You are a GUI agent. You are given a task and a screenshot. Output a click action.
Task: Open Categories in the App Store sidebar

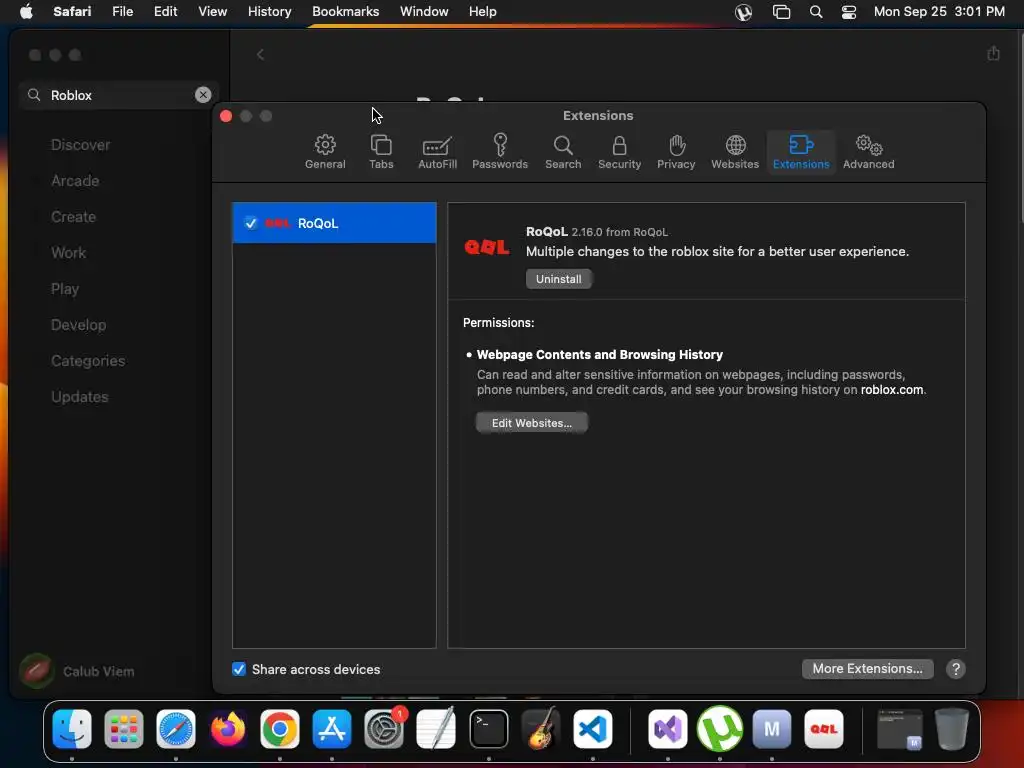tap(88, 360)
